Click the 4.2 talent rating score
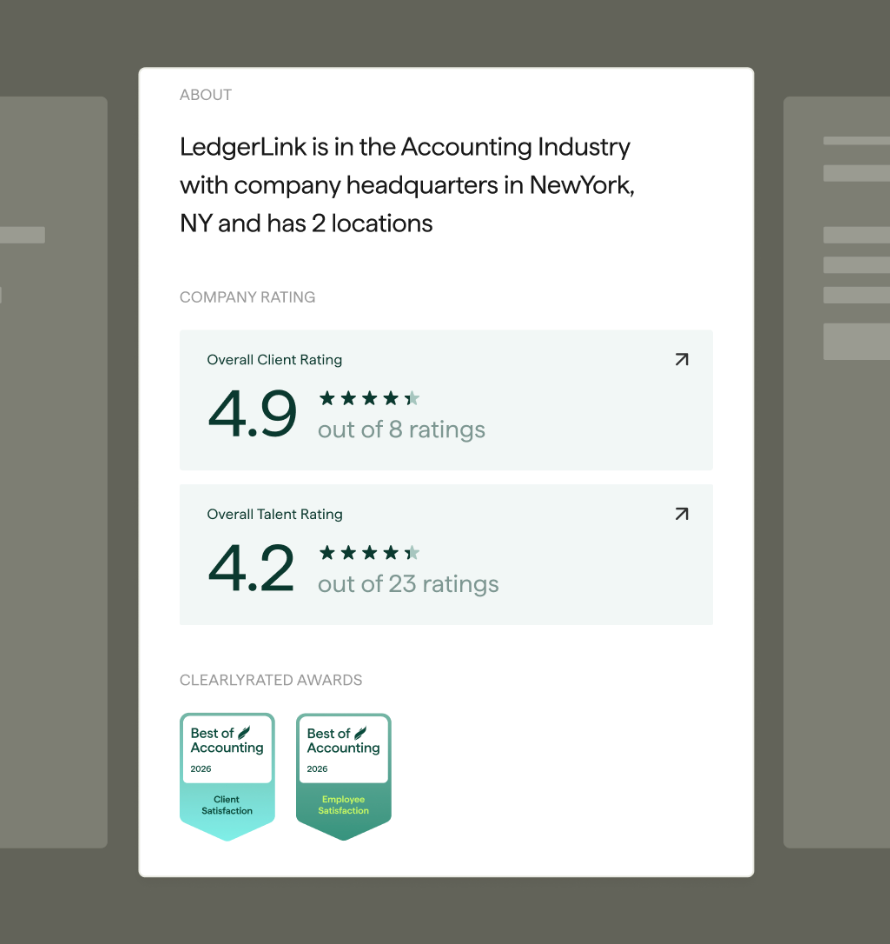 [x=251, y=567]
